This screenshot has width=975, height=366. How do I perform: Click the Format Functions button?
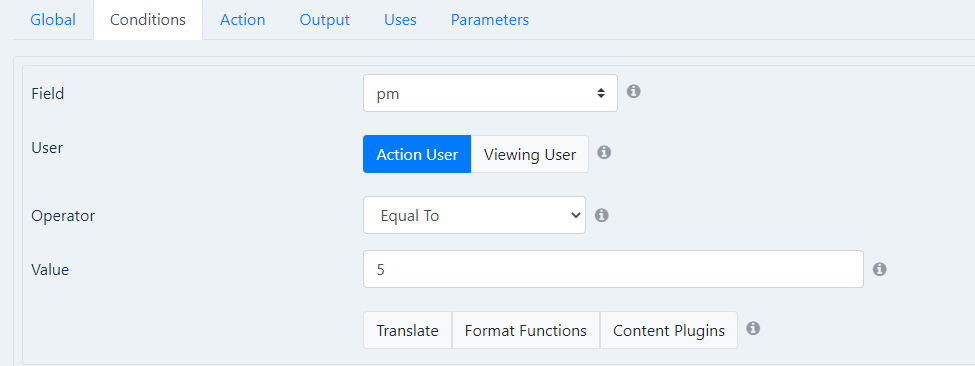coord(525,330)
